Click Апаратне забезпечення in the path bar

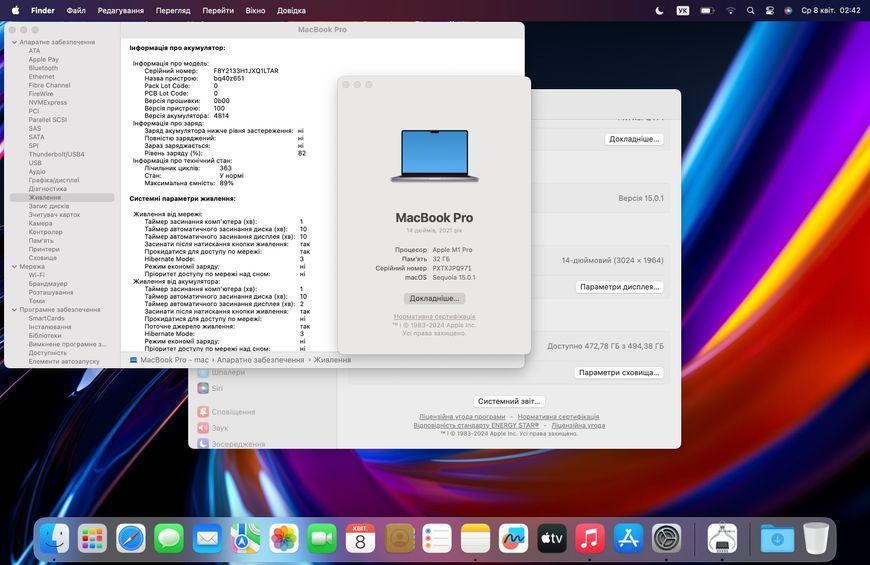(x=260, y=360)
